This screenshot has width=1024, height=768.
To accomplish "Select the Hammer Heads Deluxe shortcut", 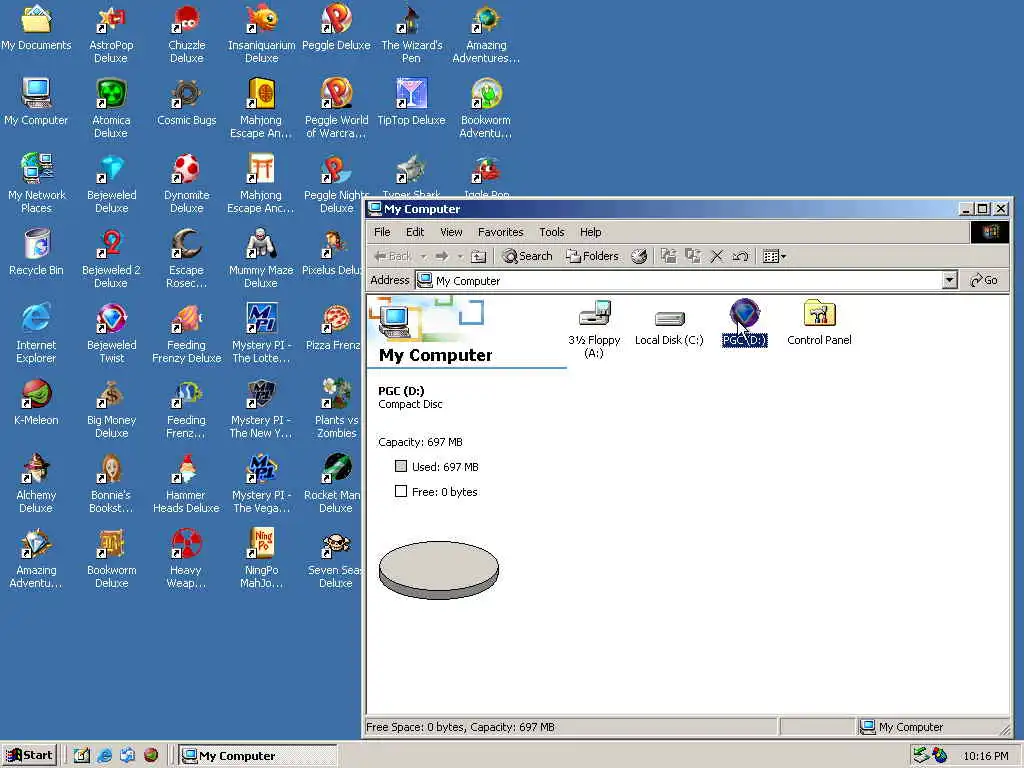I will 186,483.
